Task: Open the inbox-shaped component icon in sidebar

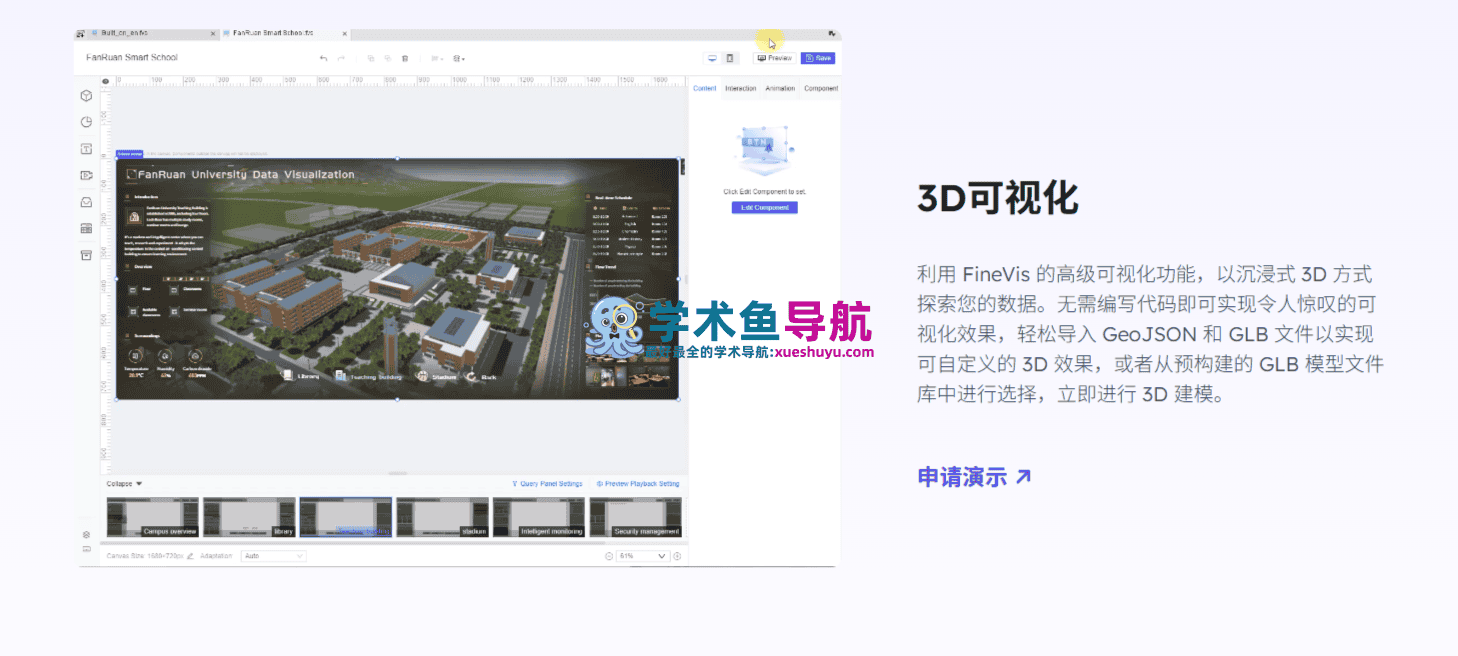Action: coord(86,202)
